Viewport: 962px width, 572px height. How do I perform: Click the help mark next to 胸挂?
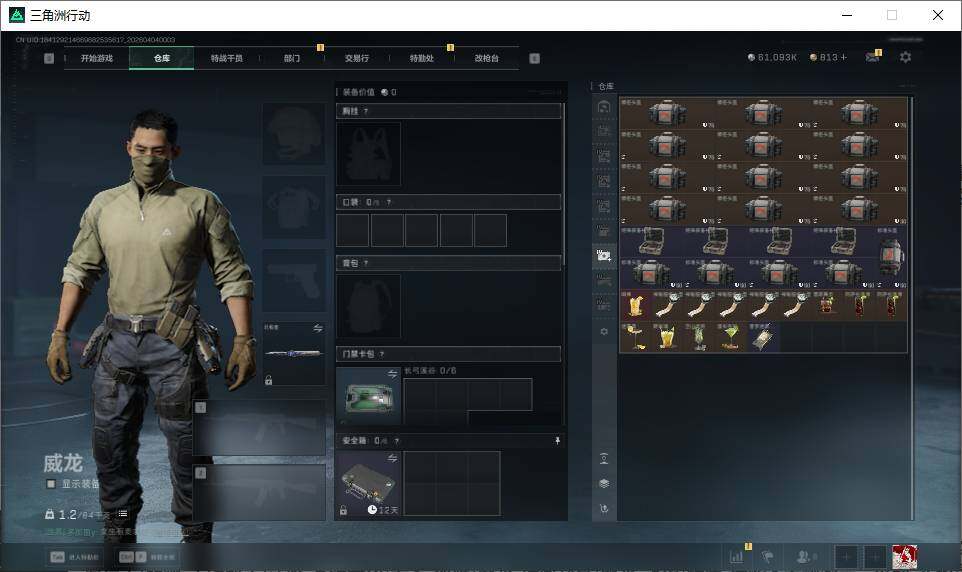pyautogui.click(x=366, y=111)
